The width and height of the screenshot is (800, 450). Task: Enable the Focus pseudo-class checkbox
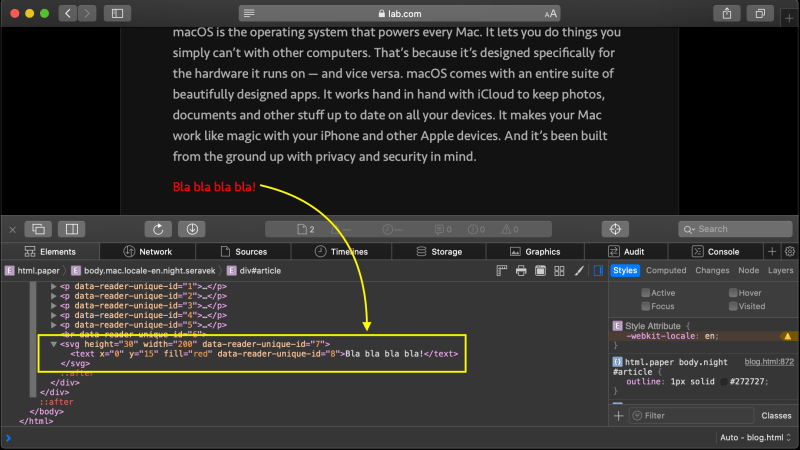coord(645,306)
